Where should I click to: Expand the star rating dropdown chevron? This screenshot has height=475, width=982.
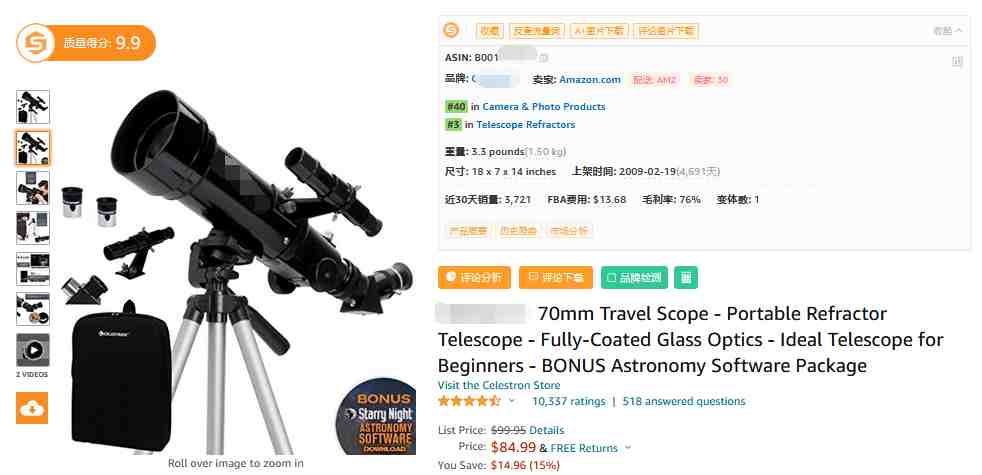[512, 401]
